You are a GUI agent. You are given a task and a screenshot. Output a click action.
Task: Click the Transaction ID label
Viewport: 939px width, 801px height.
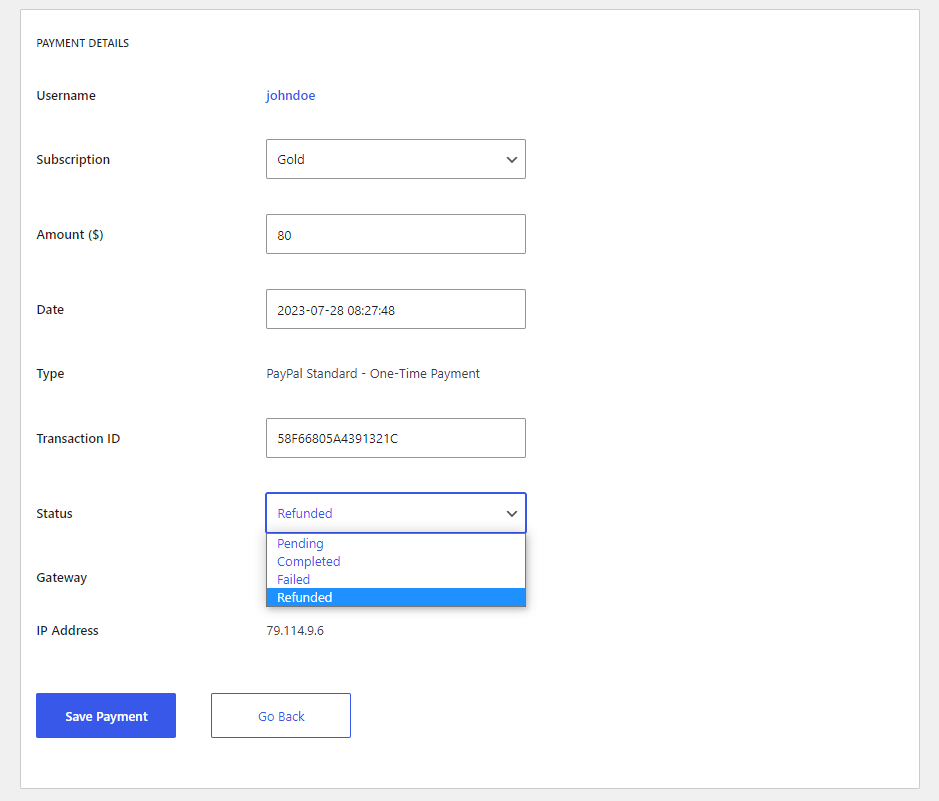tap(78, 439)
